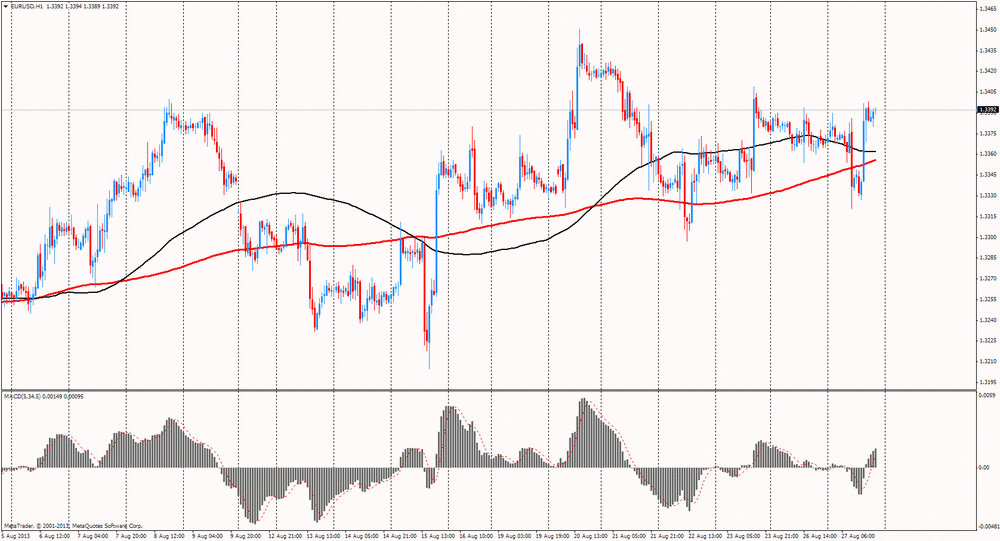Click the 1.3465 price axis value
Image resolution: width=1000 pixels, height=541 pixels.
pyautogui.click(x=989, y=9)
